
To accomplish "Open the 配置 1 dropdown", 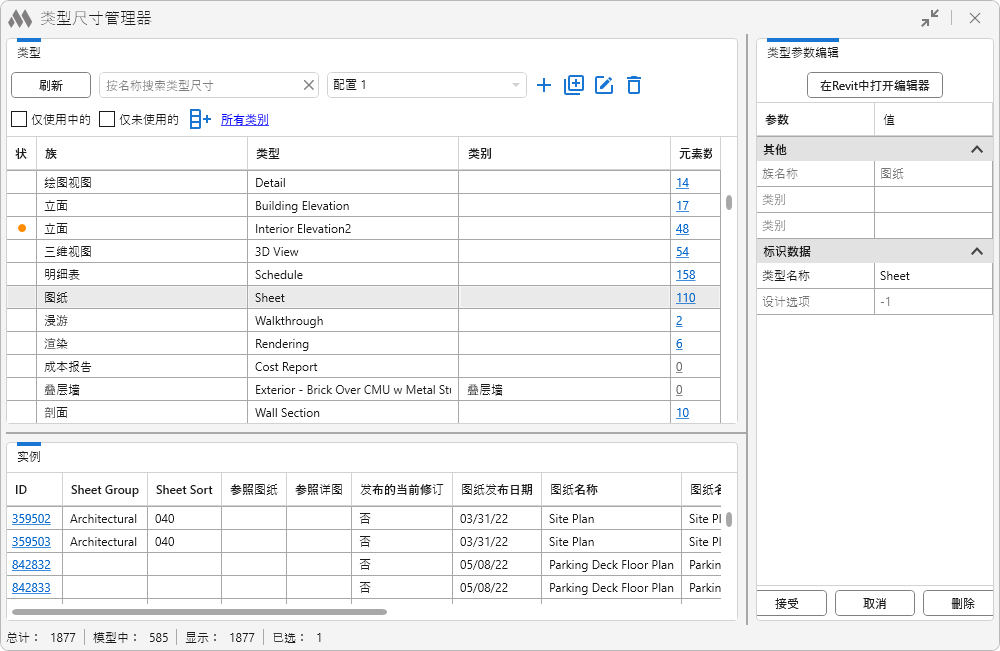I will point(427,85).
